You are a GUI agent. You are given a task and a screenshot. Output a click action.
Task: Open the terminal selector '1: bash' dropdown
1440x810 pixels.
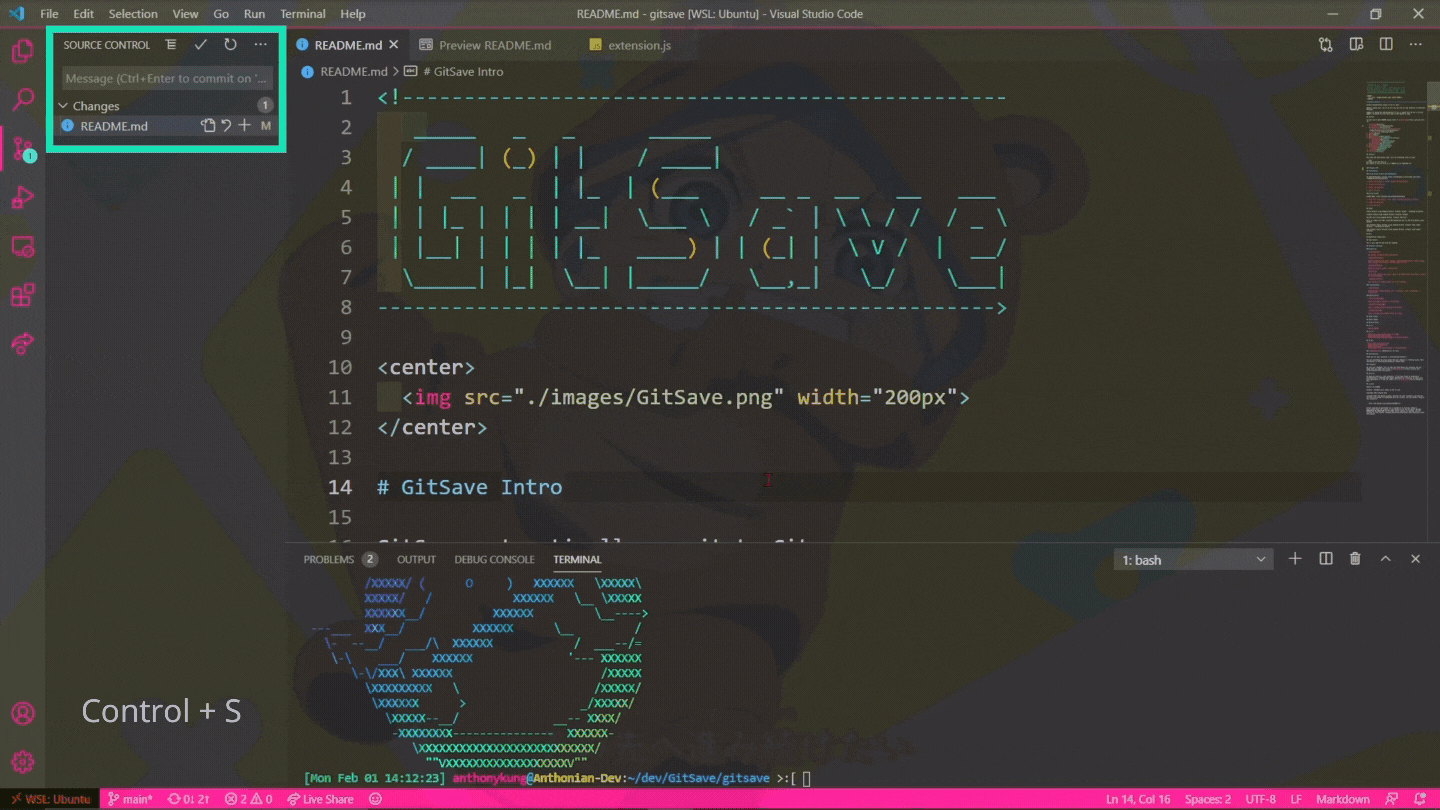[1194, 560]
